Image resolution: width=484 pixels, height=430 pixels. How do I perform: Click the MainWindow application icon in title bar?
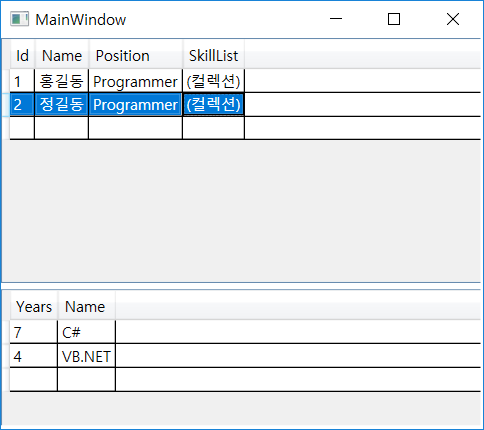click(x=19, y=19)
